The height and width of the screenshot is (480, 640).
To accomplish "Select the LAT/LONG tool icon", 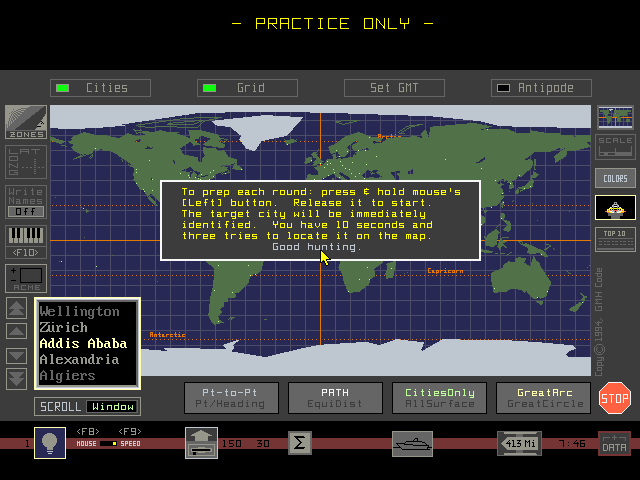I will point(26,162).
